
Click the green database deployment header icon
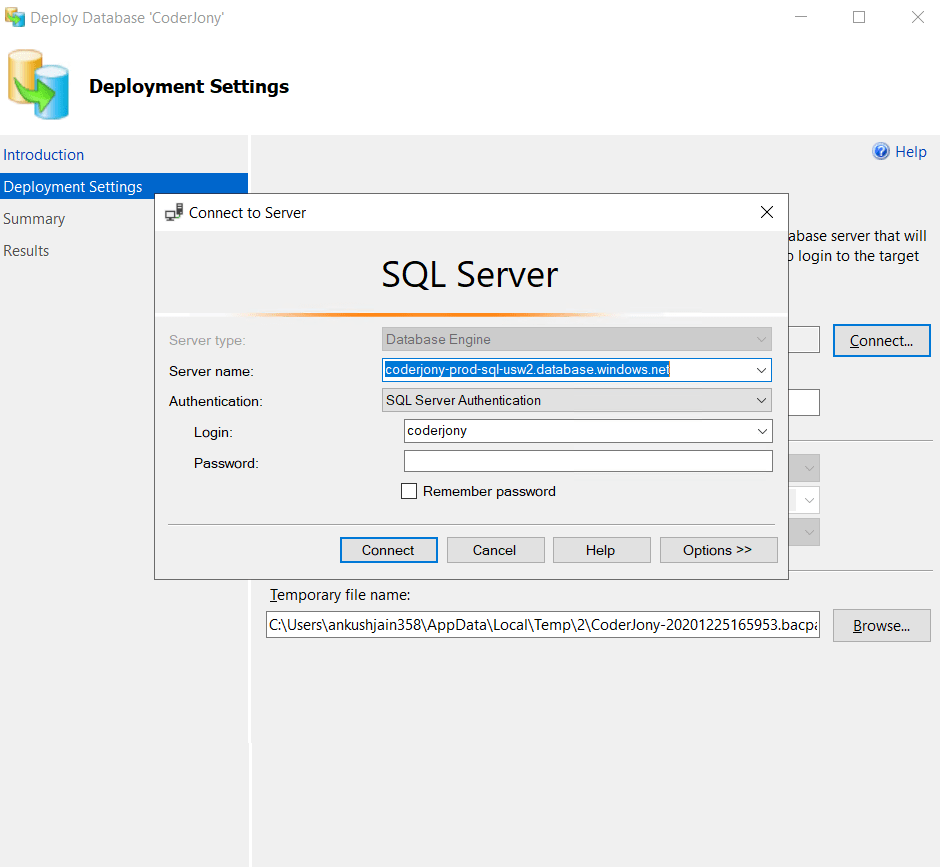[x=38, y=84]
